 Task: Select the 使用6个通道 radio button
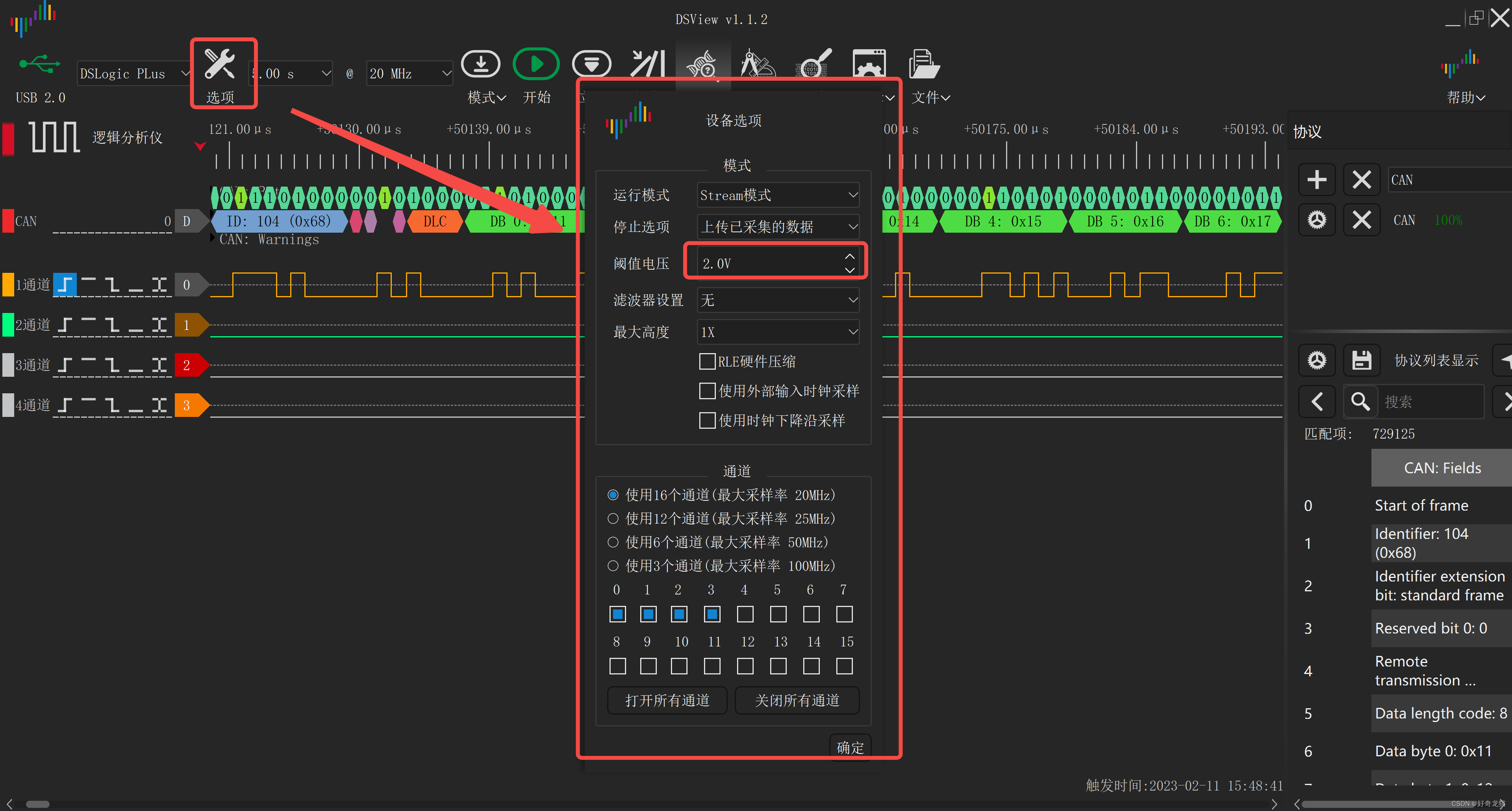pyautogui.click(x=613, y=542)
